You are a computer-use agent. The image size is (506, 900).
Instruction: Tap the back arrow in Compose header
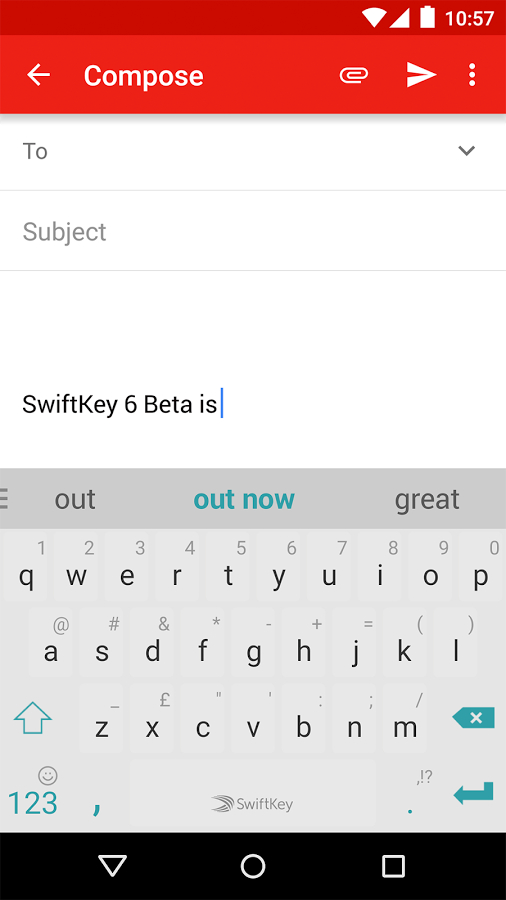pyautogui.click(x=38, y=75)
